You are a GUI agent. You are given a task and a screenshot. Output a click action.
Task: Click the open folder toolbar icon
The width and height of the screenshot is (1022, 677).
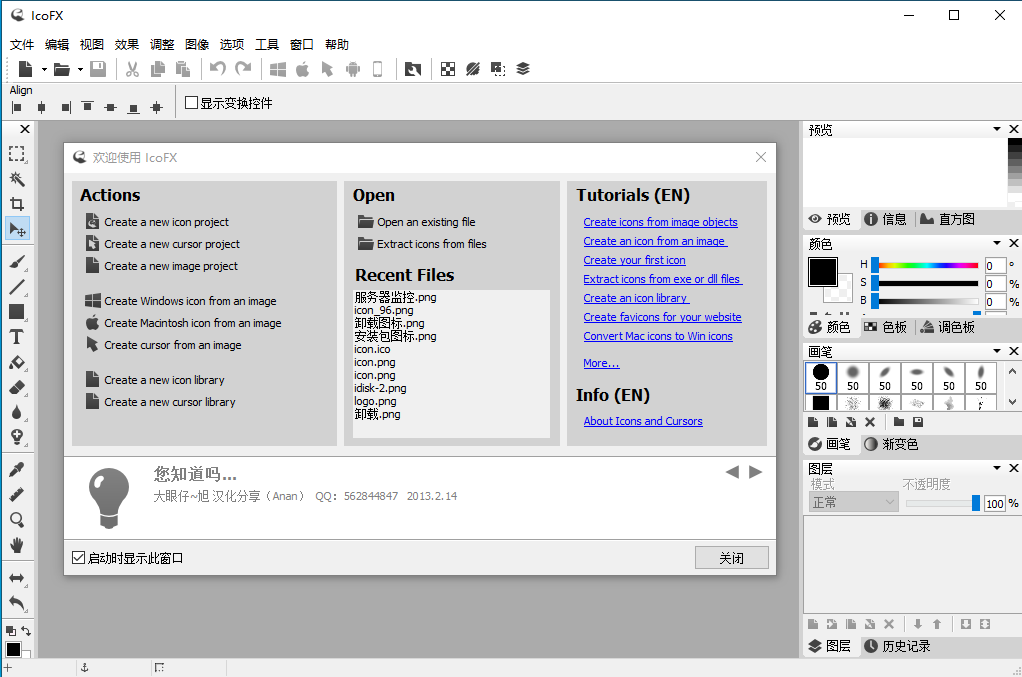pos(62,69)
